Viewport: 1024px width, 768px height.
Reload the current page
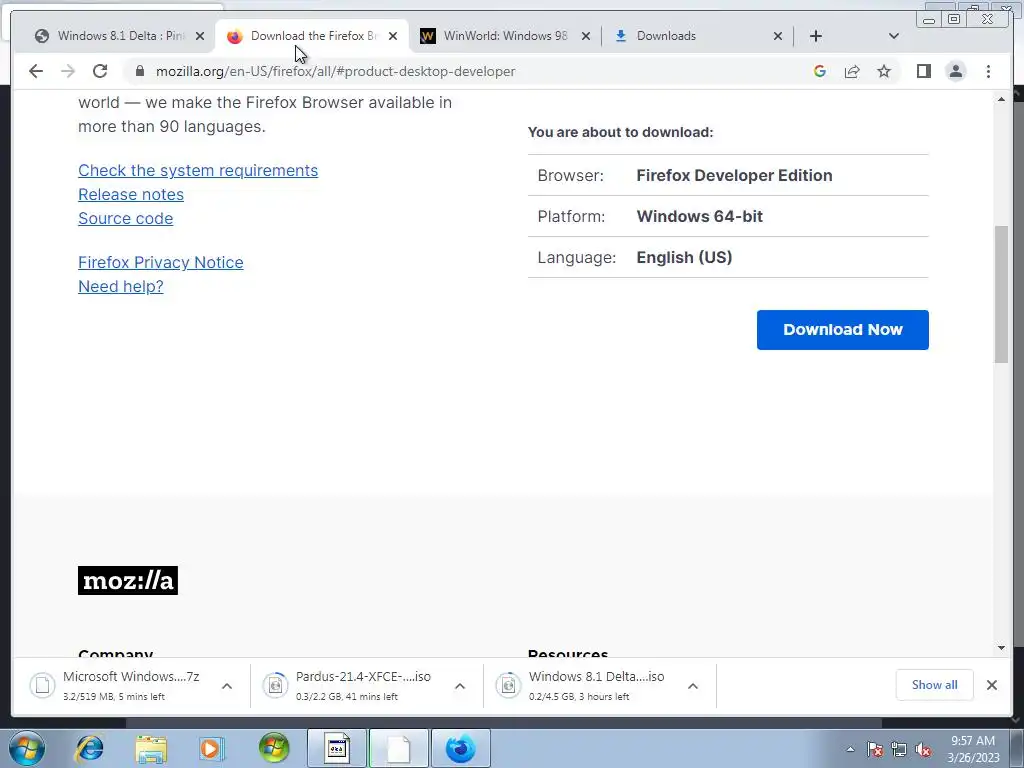[100, 71]
